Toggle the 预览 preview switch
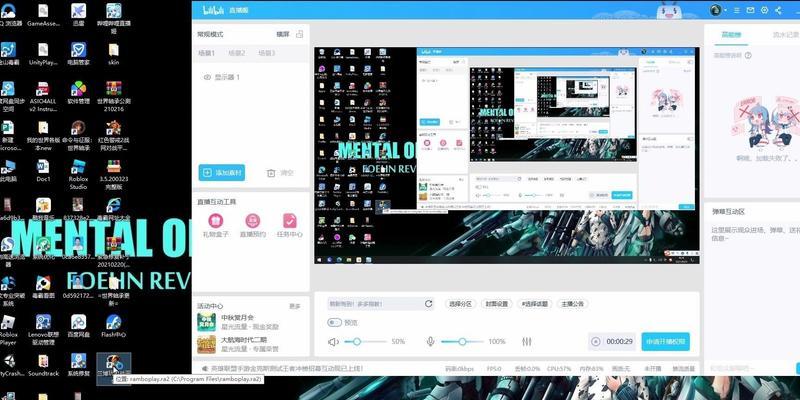 click(335, 322)
